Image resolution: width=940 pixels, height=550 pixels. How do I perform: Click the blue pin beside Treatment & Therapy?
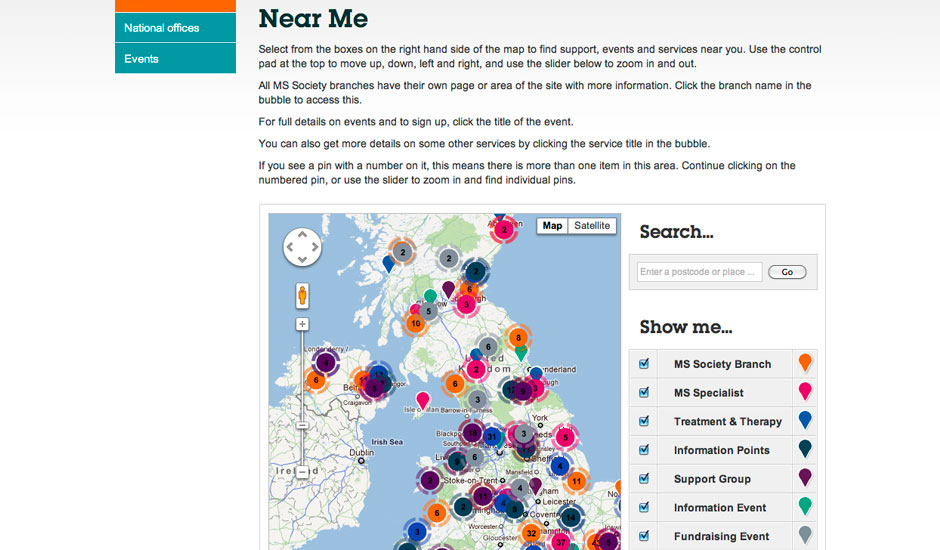pyautogui.click(x=805, y=420)
